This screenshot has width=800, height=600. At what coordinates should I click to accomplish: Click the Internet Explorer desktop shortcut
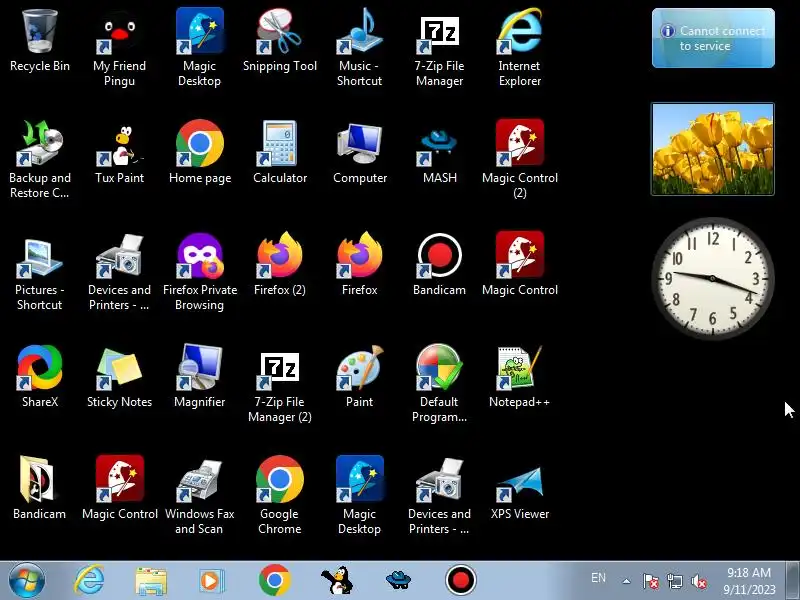click(x=519, y=47)
